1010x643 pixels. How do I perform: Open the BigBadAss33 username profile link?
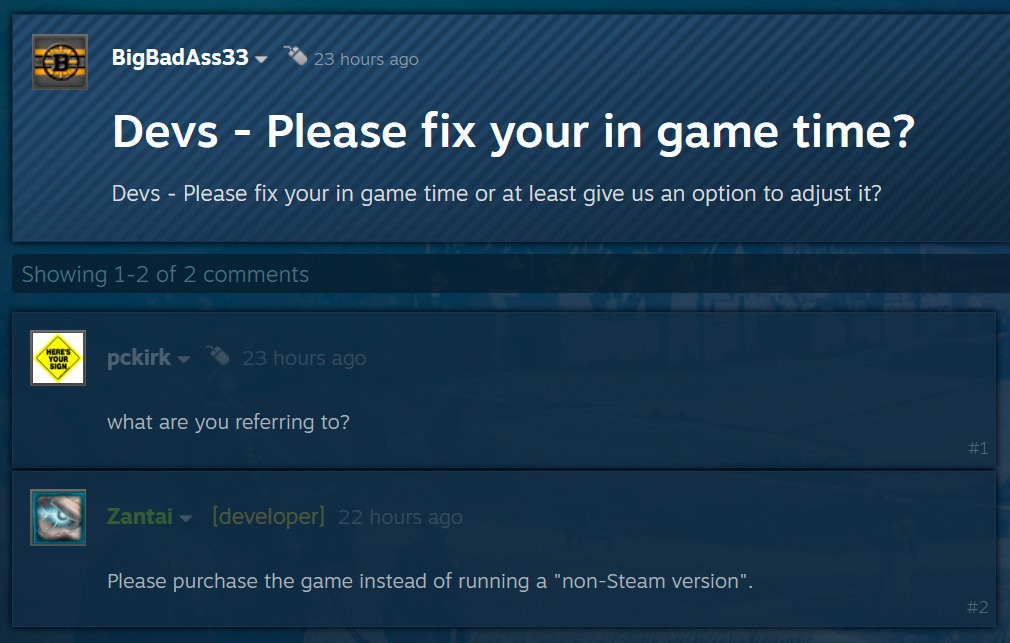180,58
